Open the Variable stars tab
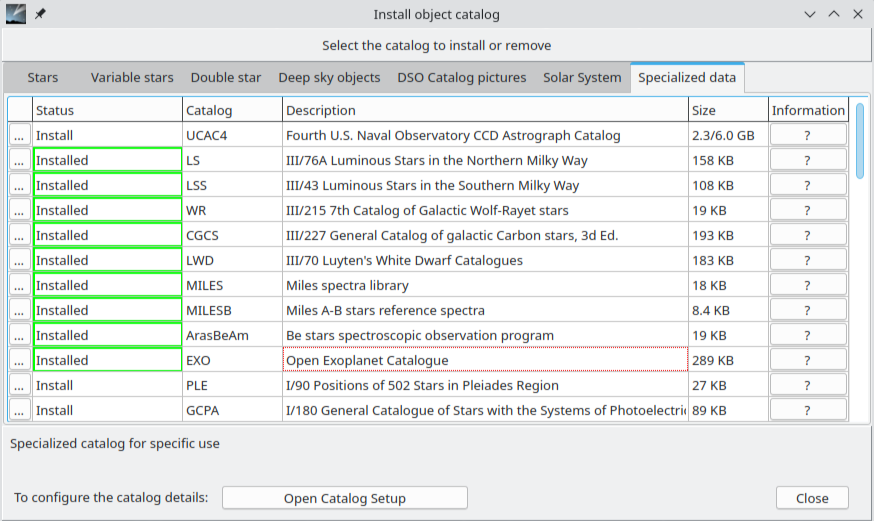This screenshot has width=874, height=521. point(132,77)
